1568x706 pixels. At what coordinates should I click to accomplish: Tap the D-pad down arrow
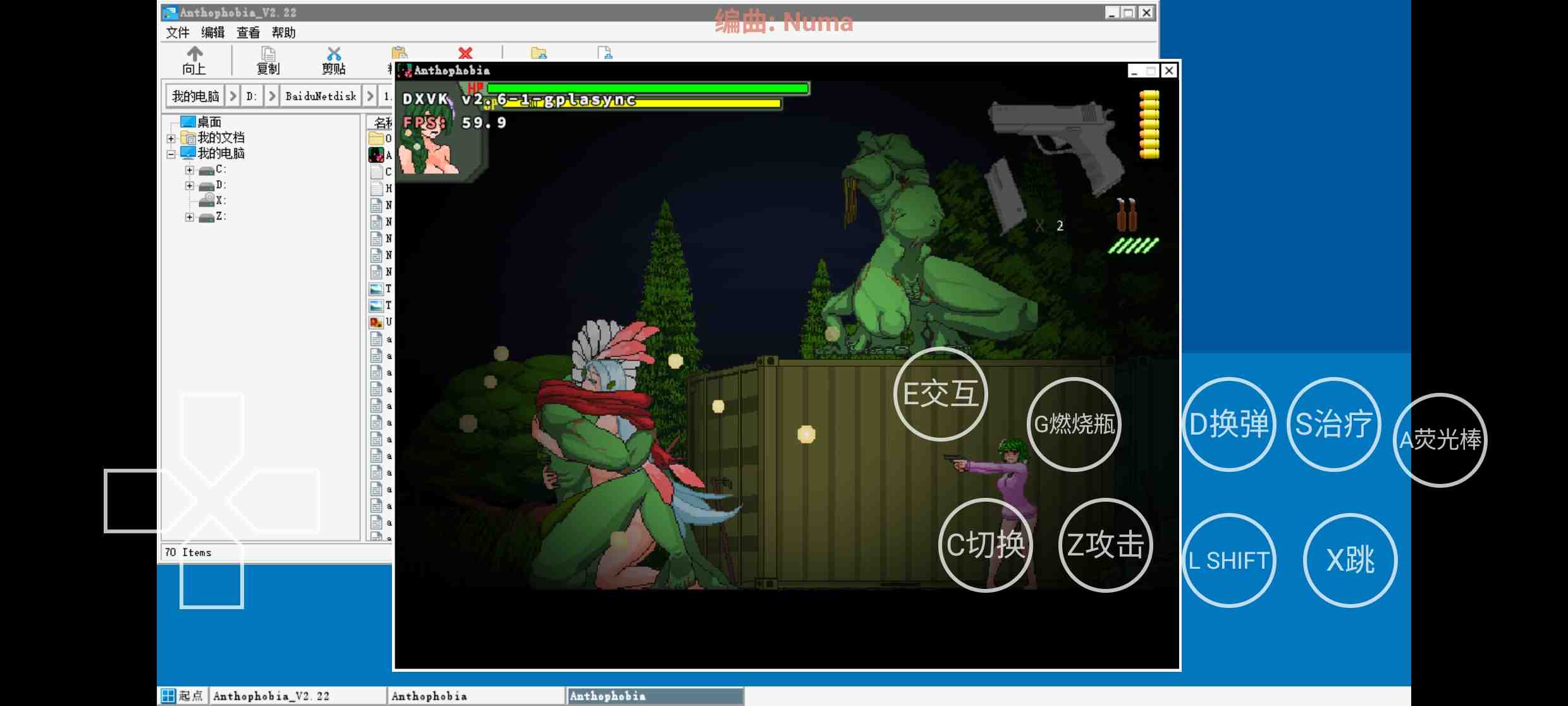212,563
